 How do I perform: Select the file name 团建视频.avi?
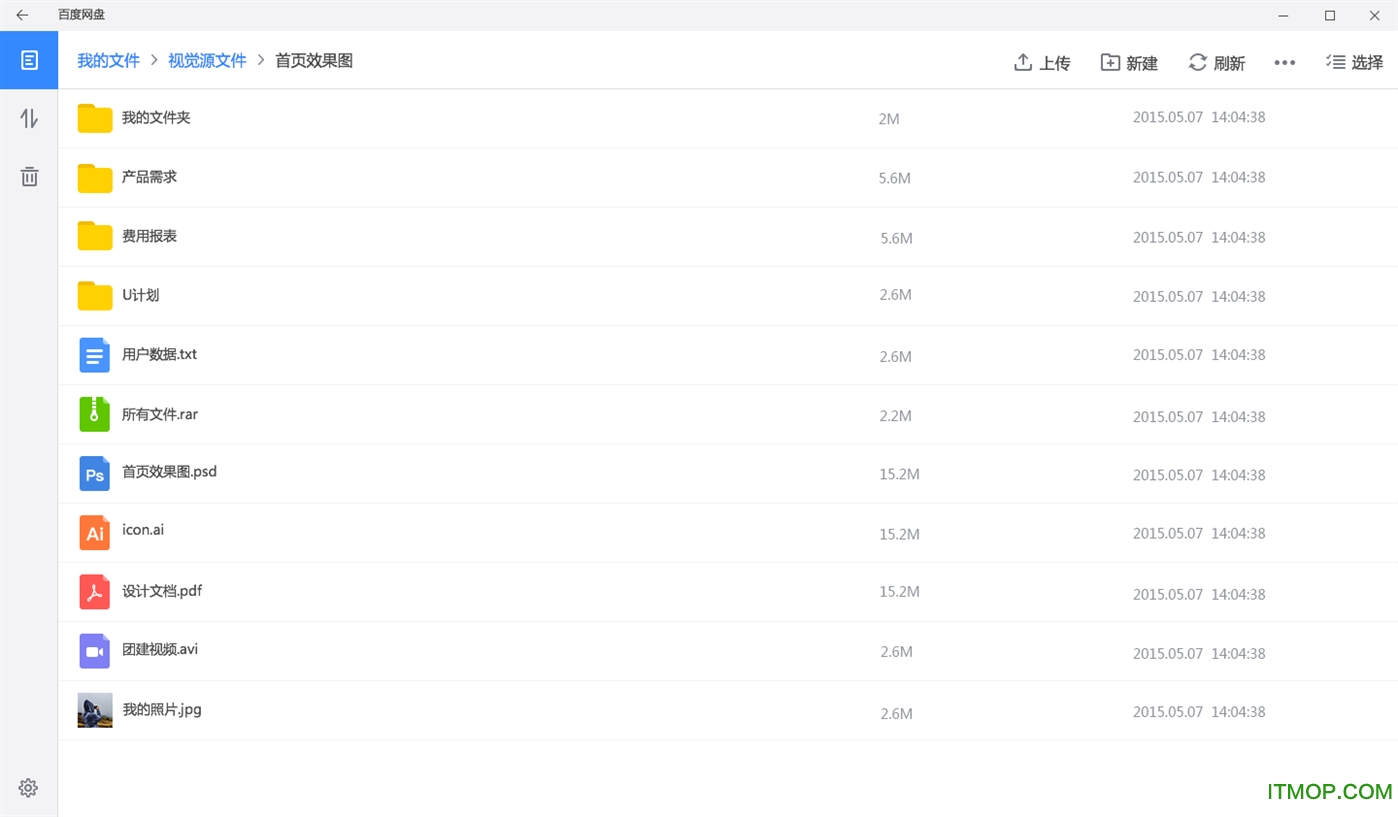(160, 649)
